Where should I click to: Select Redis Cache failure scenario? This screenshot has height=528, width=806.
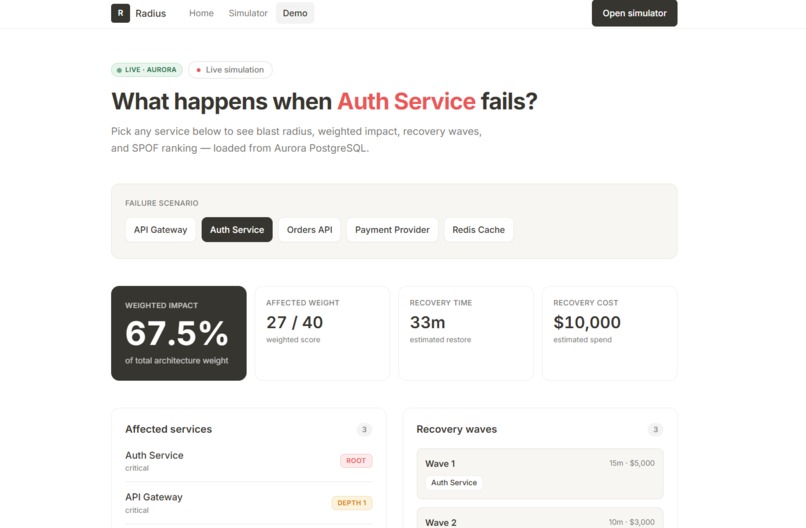(x=479, y=230)
